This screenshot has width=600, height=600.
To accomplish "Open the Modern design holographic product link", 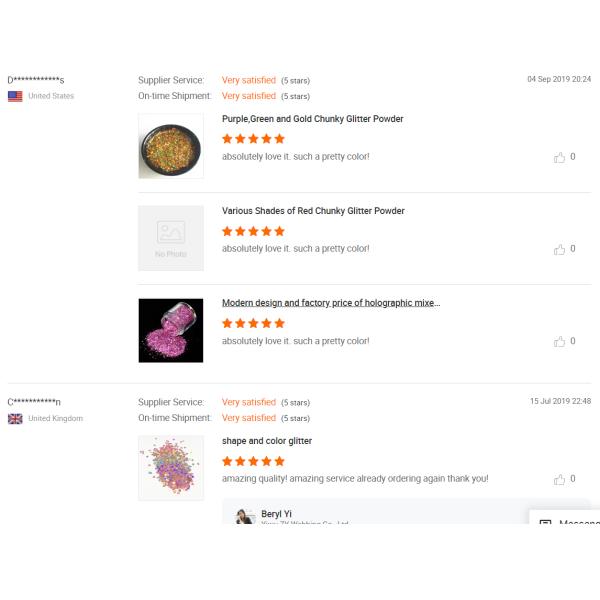I will click(x=331, y=303).
